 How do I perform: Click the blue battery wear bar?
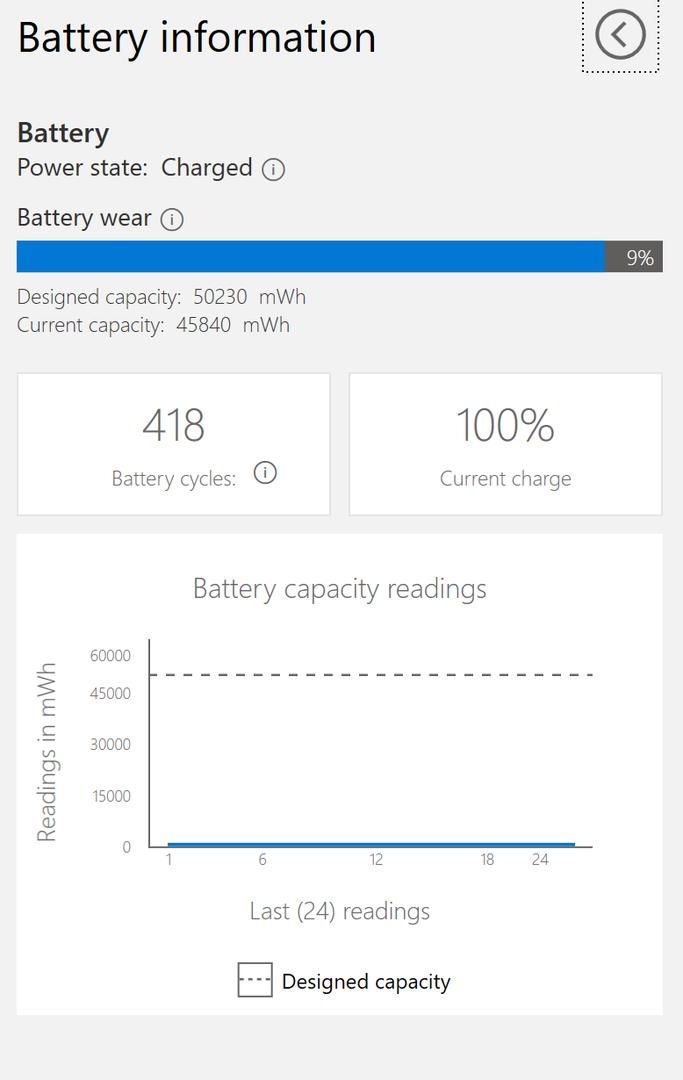[x=311, y=257]
